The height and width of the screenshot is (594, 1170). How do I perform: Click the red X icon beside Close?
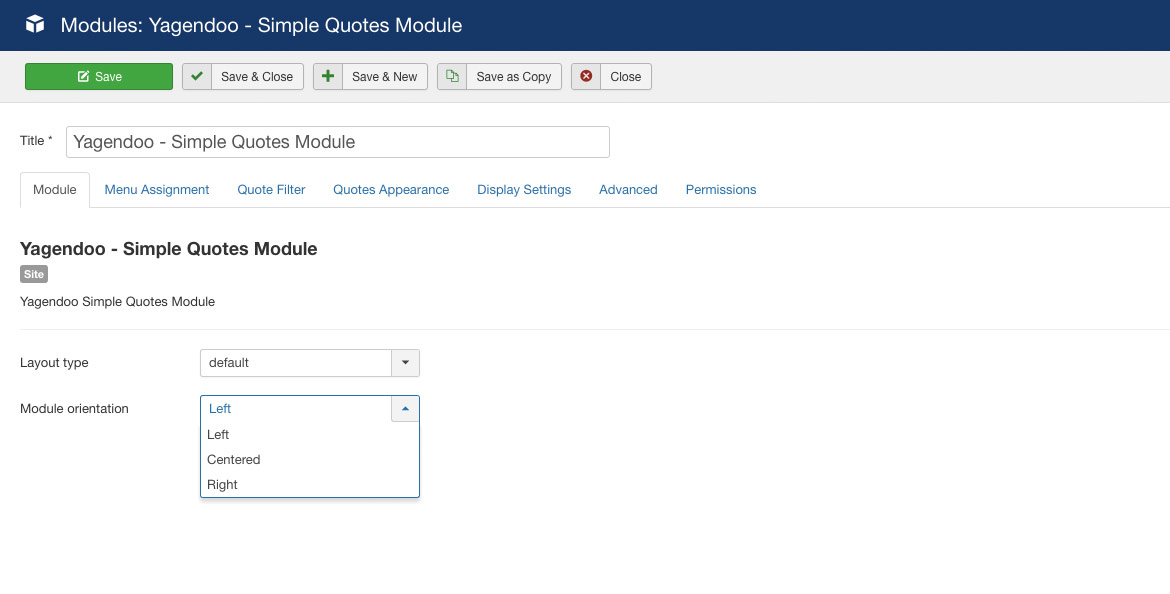(x=586, y=76)
